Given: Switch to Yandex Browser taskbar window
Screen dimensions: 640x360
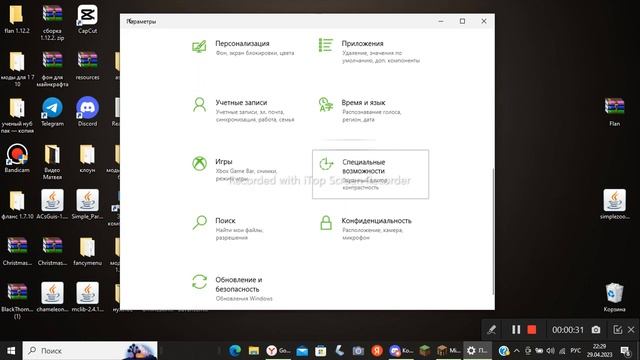Looking at the screenshot, I should pyautogui.click(x=278, y=351).
